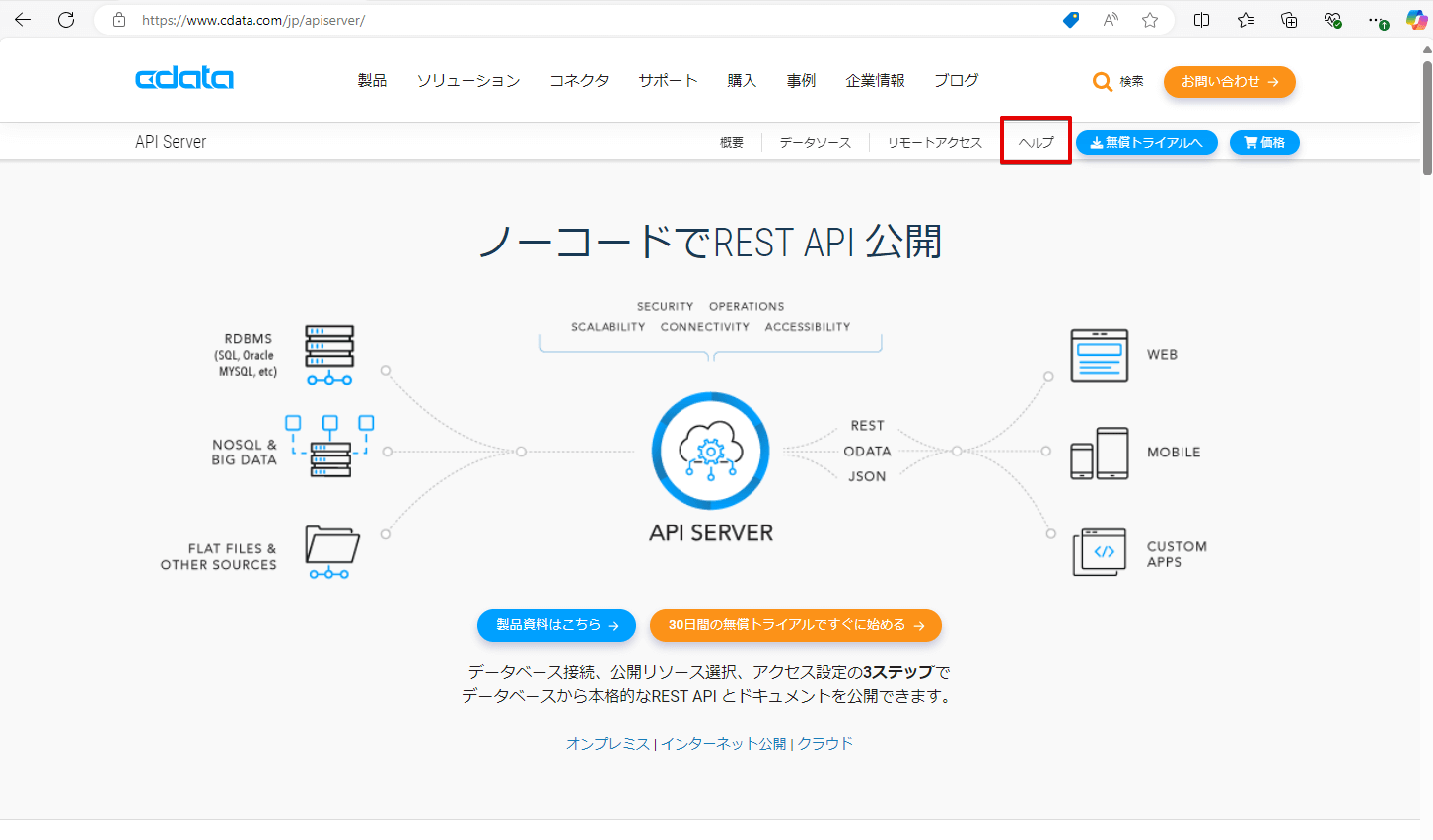Switch to the データソース tab

(816, 143)
